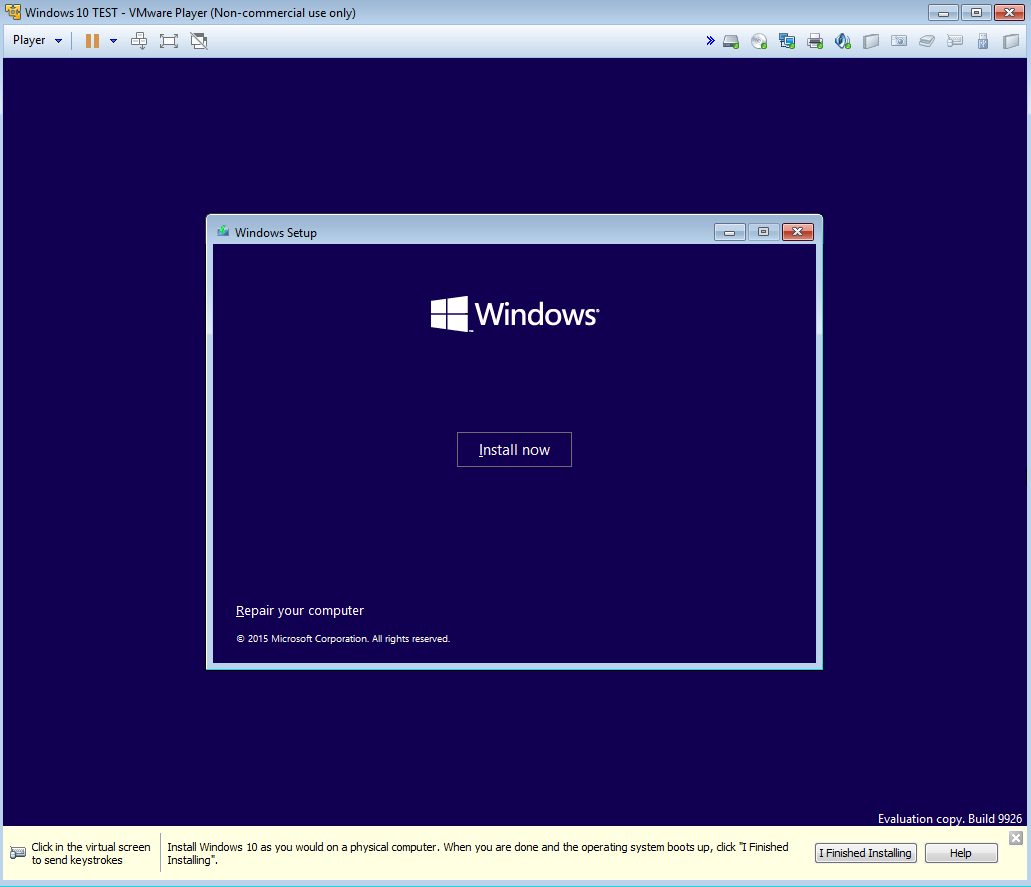The image size is (1031, 887).
Task: Click the I Finished Installing button
Action: (865, 853)
